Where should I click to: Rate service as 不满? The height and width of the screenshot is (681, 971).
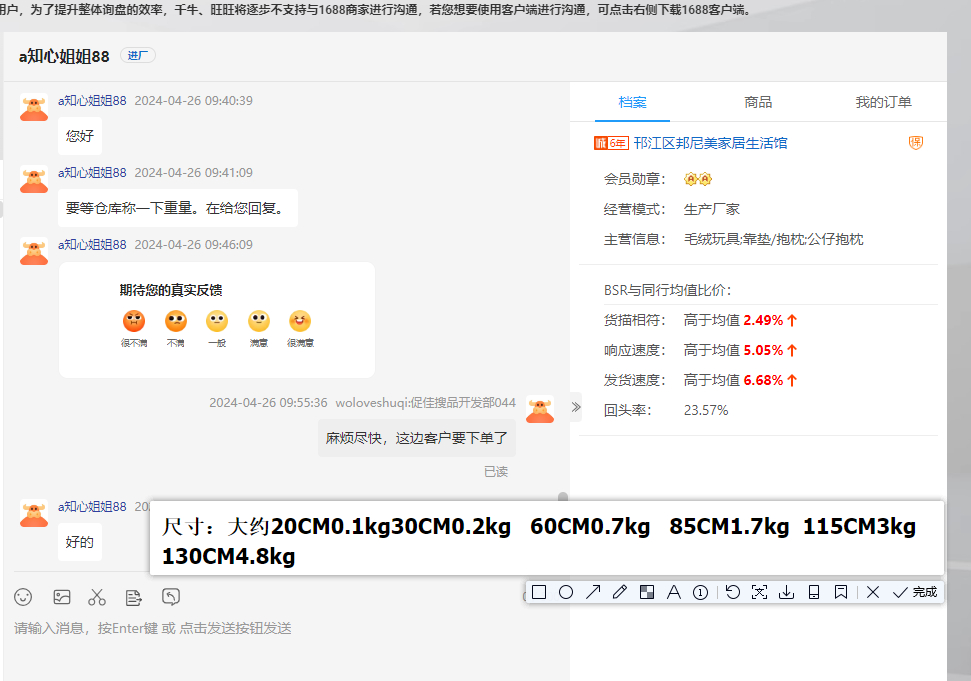(x=176, y=328)
